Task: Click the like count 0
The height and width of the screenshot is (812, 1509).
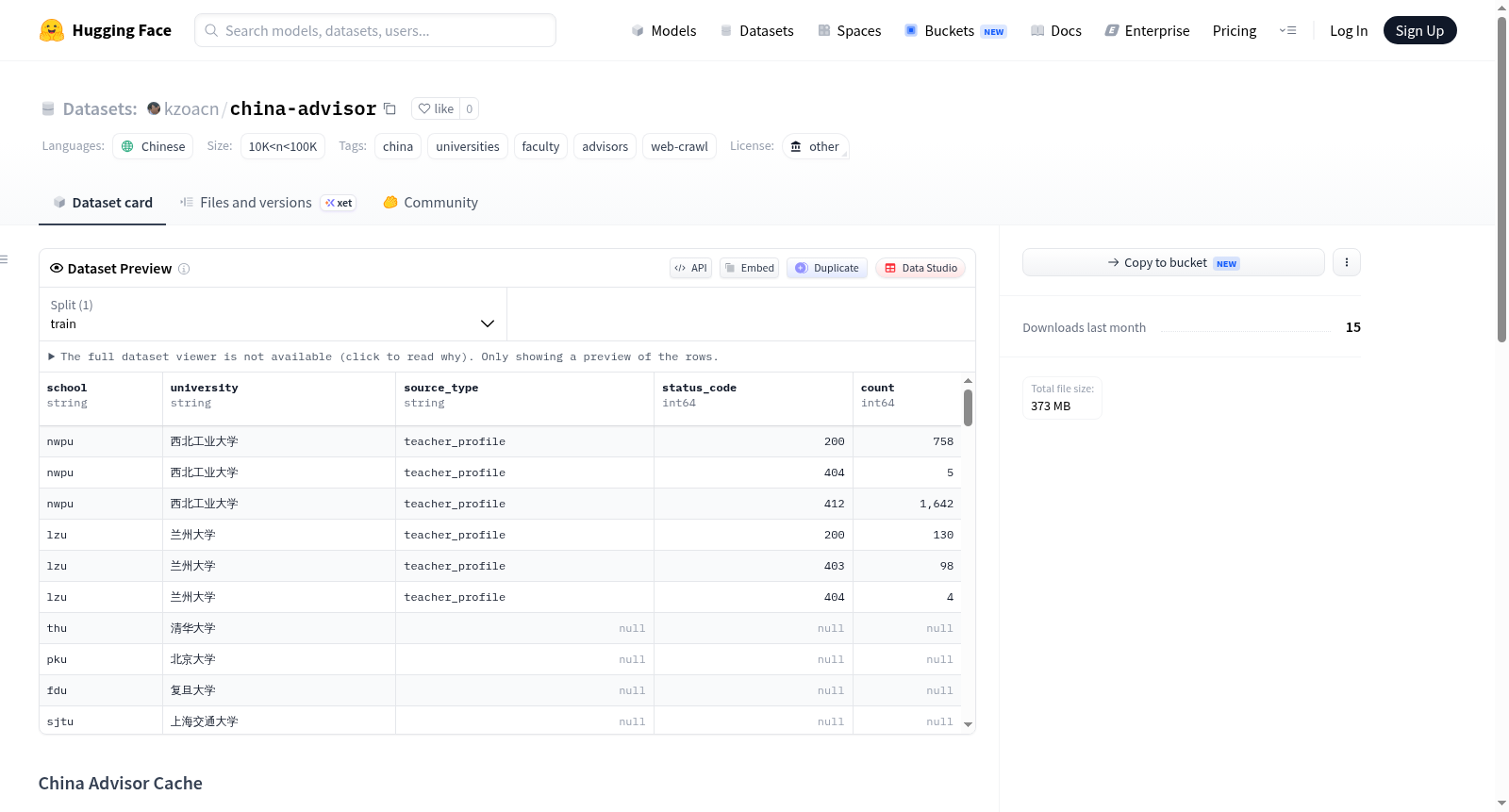Action: [470, 108]
